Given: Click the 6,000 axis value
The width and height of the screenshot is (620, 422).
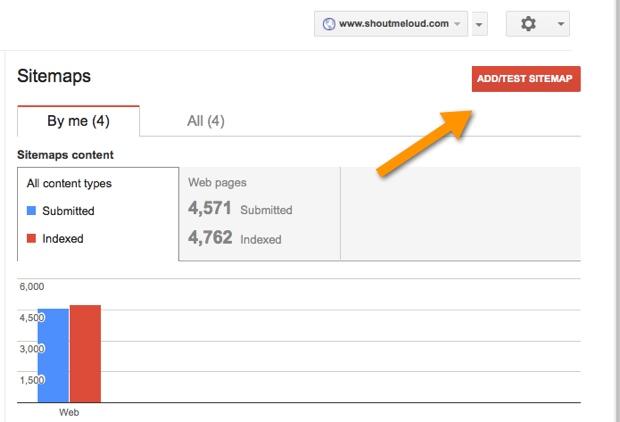Looking at the screenshot, I should (32, 286).
